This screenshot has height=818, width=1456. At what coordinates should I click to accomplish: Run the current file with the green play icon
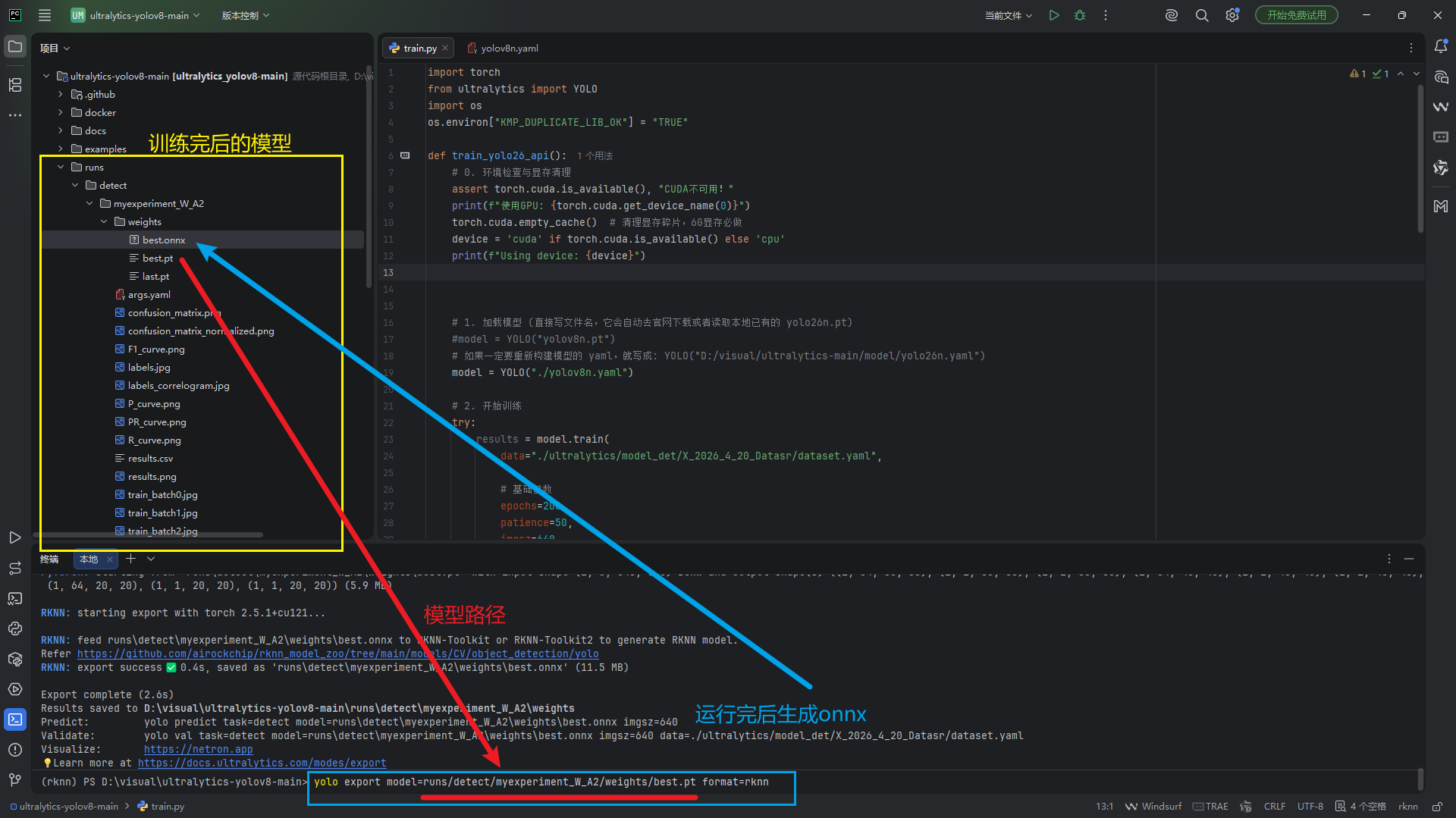[1054, 15]
